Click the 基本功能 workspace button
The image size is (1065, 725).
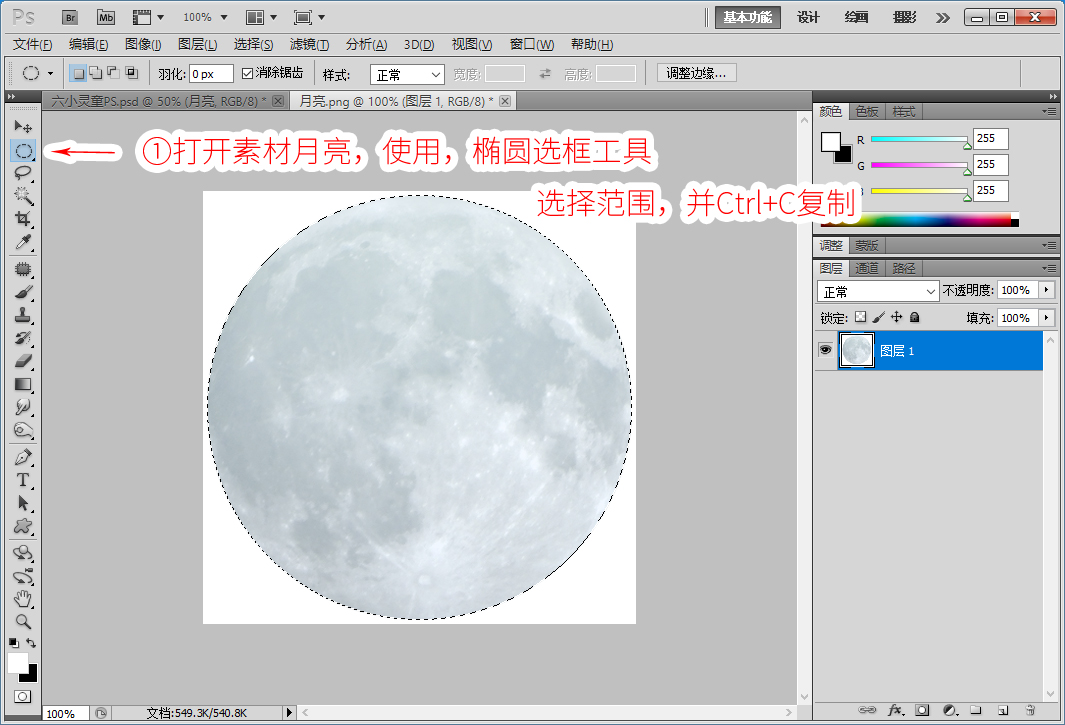pos(747,18)
